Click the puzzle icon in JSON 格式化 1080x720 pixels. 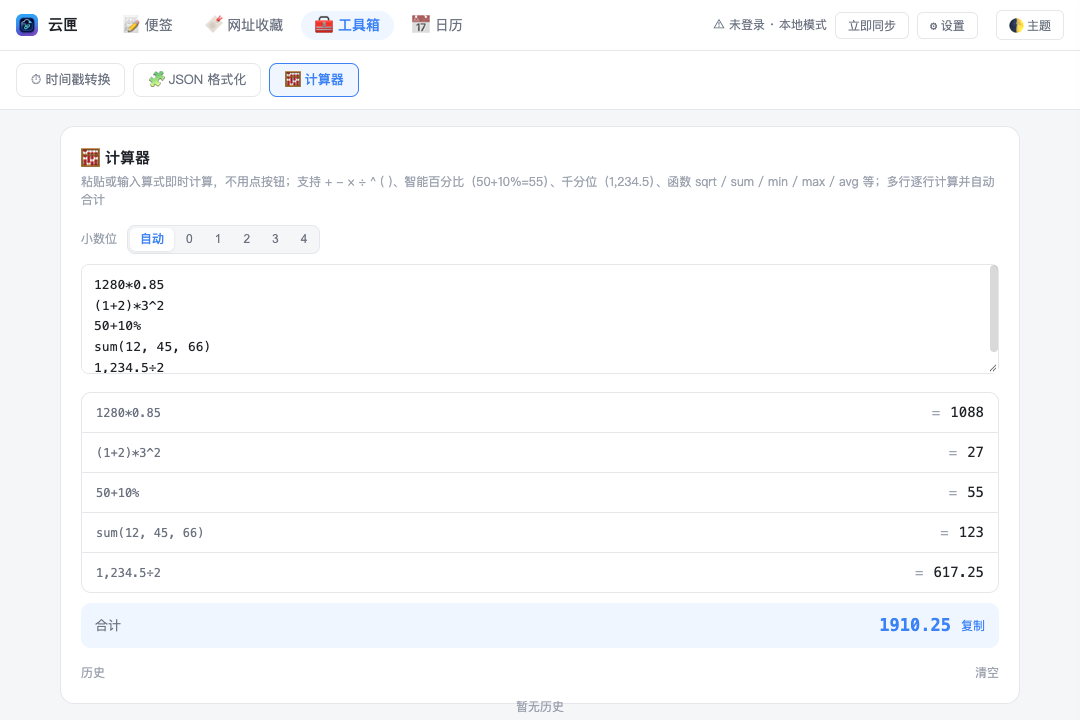[156, 80]
